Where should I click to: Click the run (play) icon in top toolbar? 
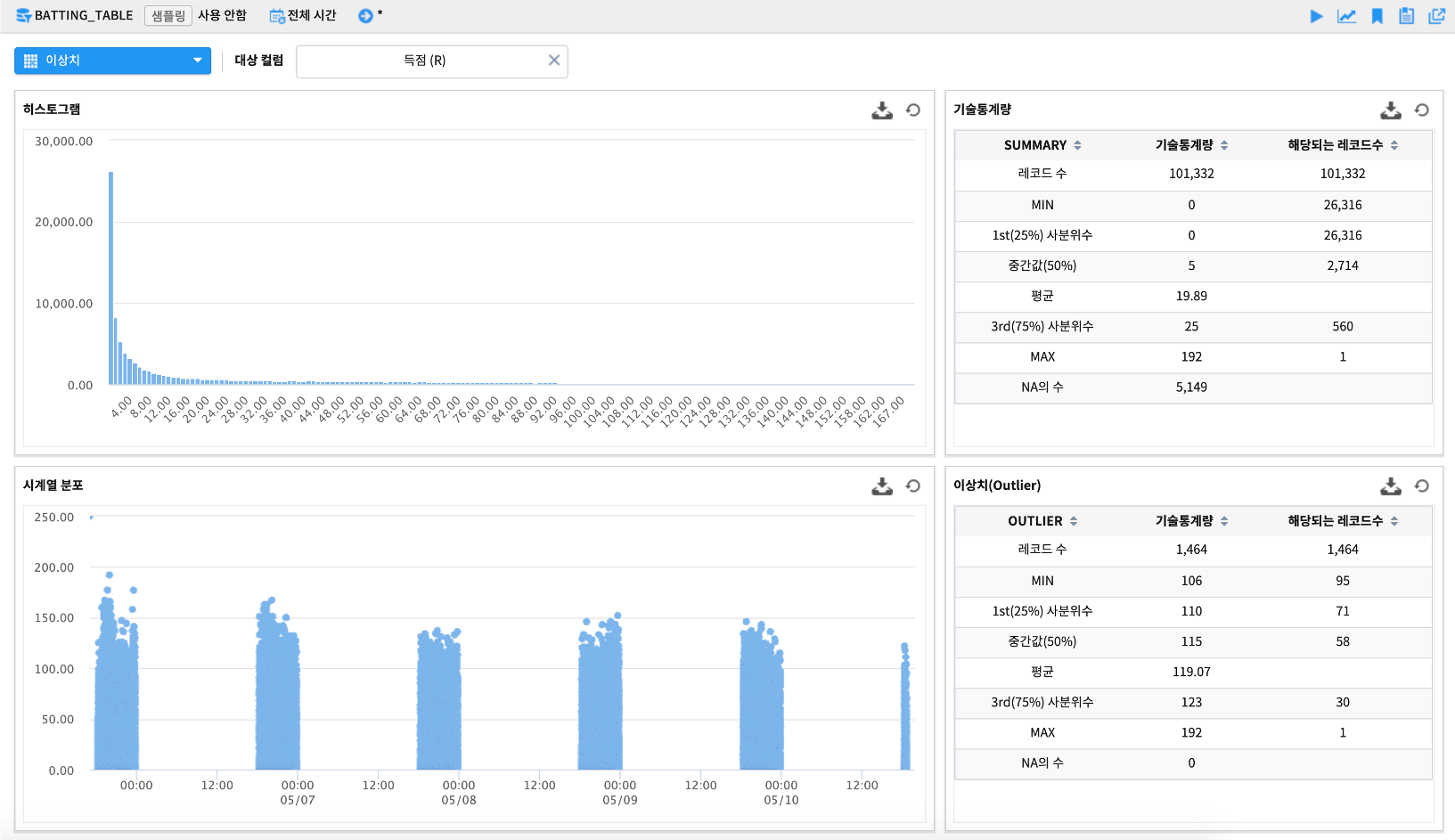1316,16
